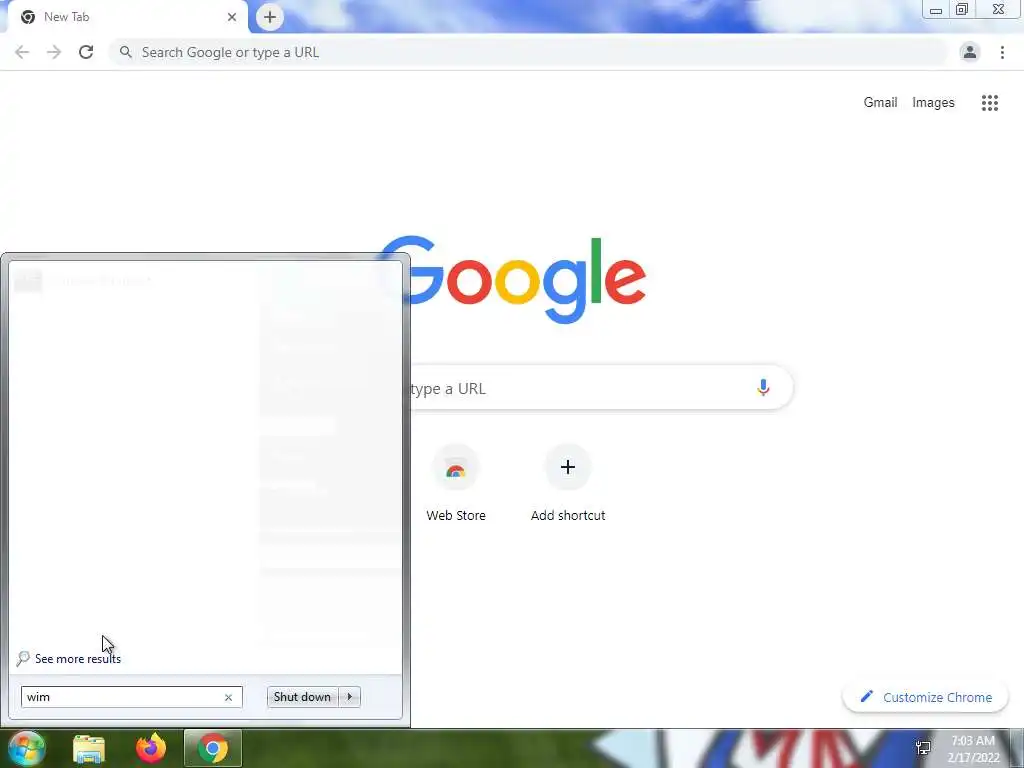Viewport: 1024px width, 768px height.
Task: Close the New Tab tab
Action: 232,17
